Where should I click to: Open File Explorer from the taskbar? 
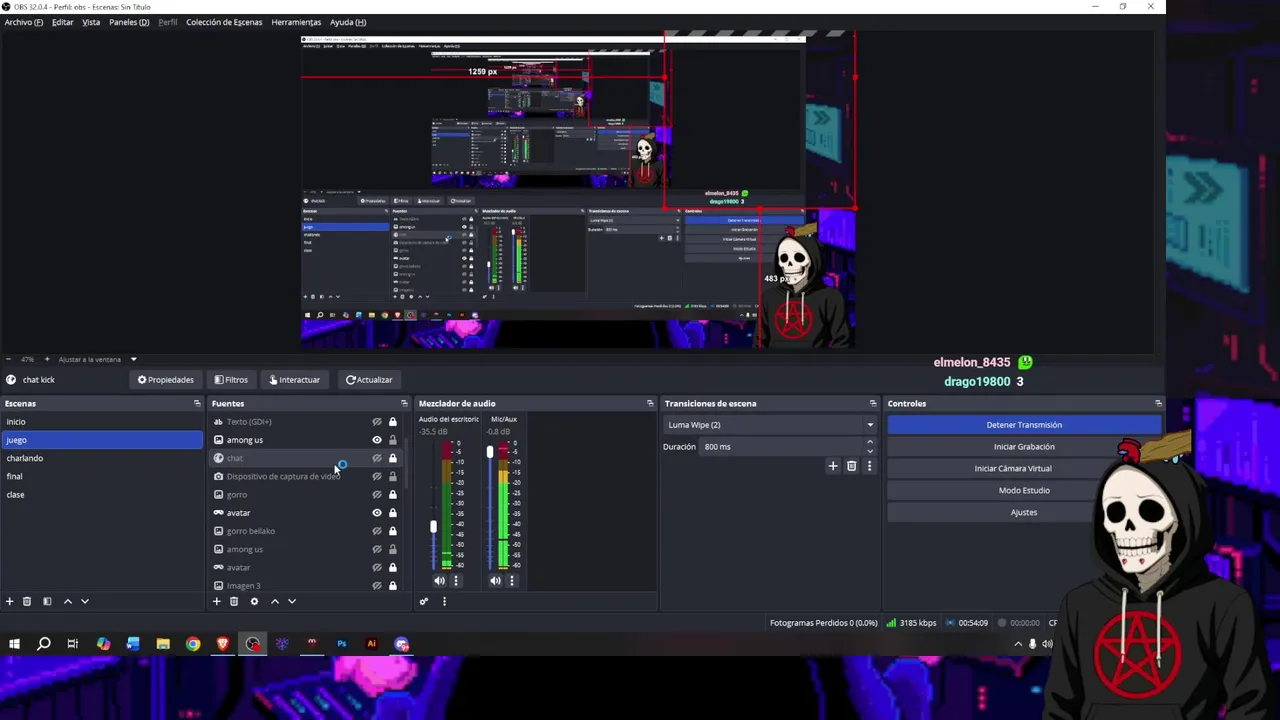(x=163, y=644)
